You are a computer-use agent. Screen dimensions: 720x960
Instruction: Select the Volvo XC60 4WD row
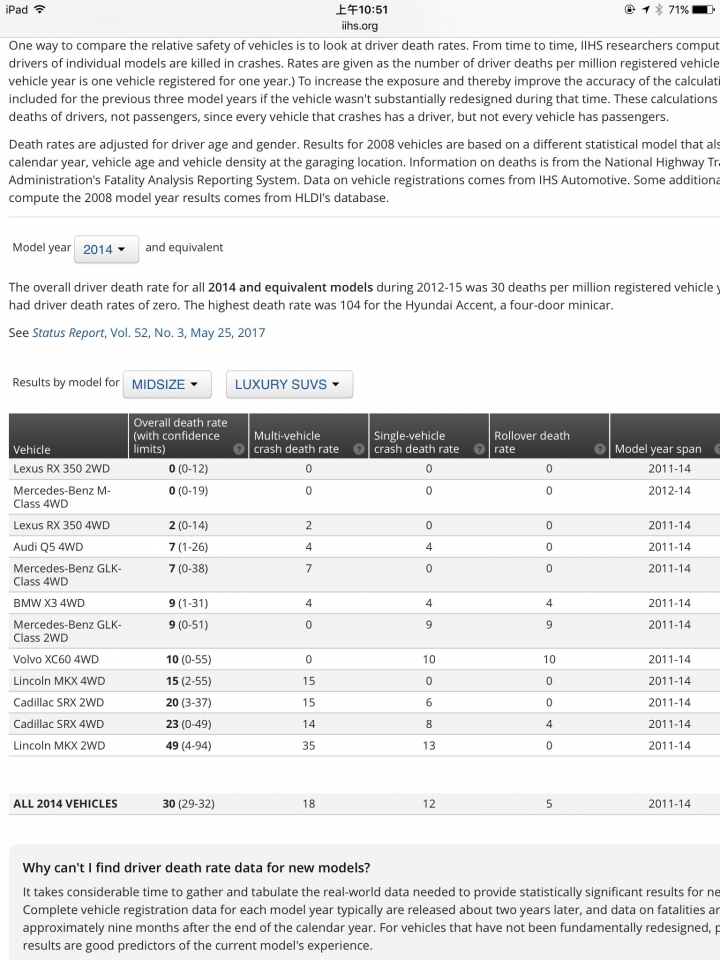tap(364, 659)
